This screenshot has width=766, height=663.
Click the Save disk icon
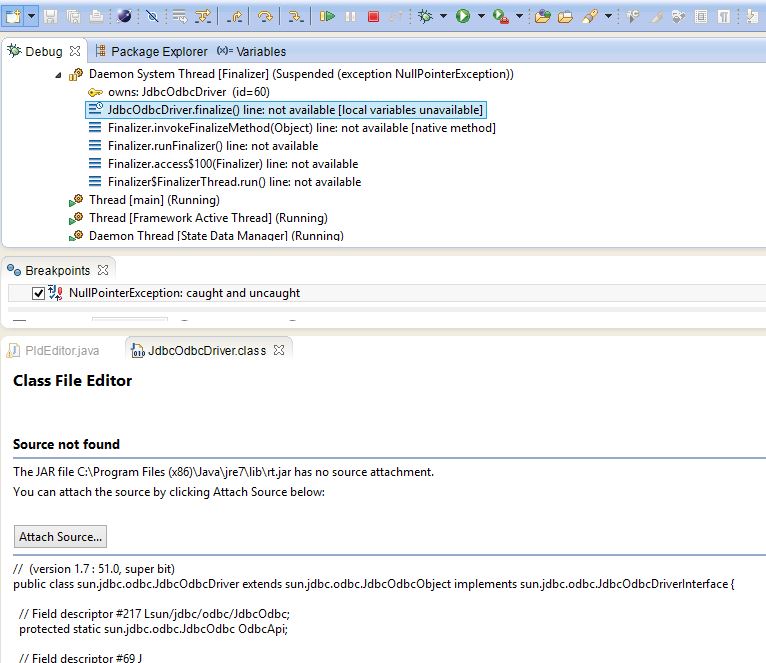click(50, 17)
